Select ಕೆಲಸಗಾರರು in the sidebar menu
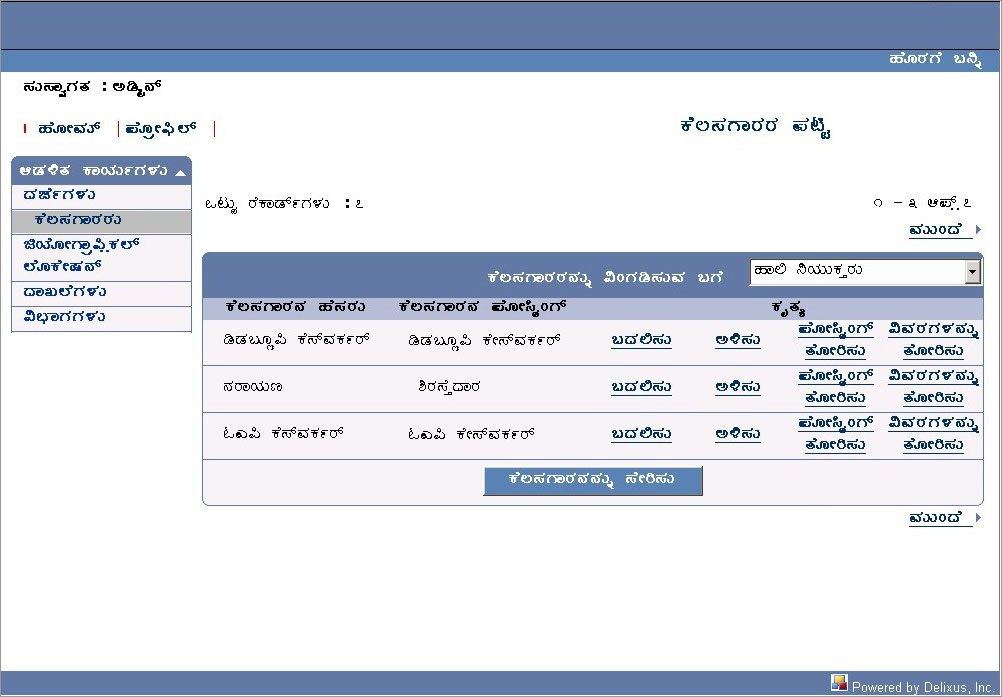Viewport: 1002px width, 697px height. [x=78, y=220]
